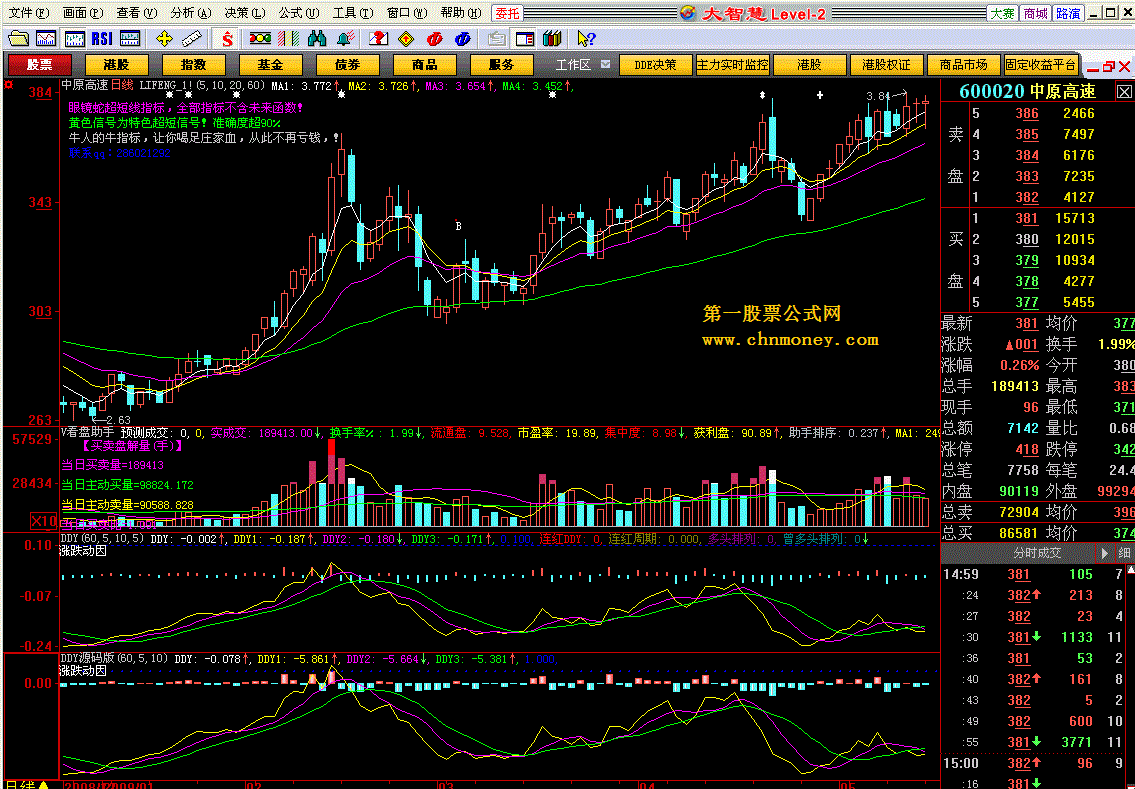
Task: Click the alarm bell alert icon
Action: pos(345,38)
